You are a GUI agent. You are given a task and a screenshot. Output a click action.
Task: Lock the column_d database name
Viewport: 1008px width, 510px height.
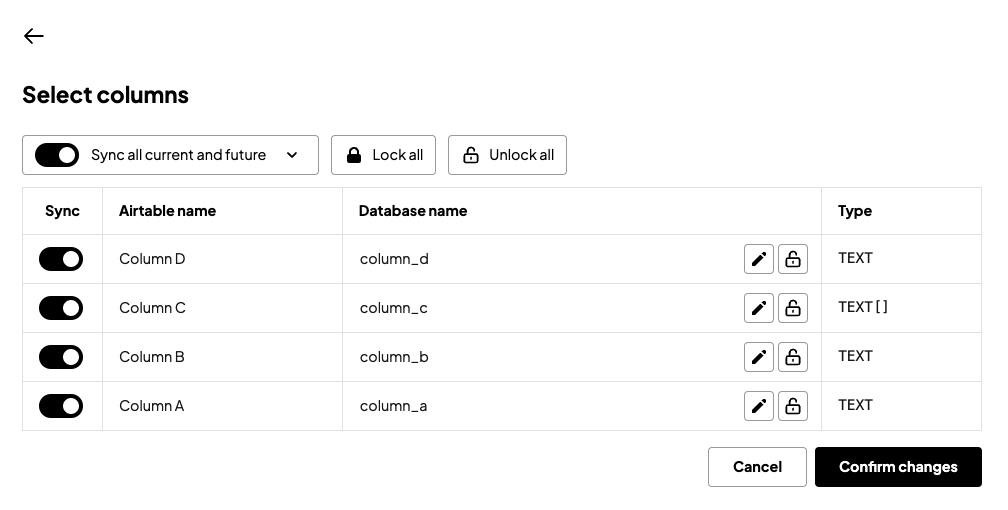(x=793, y=259)
